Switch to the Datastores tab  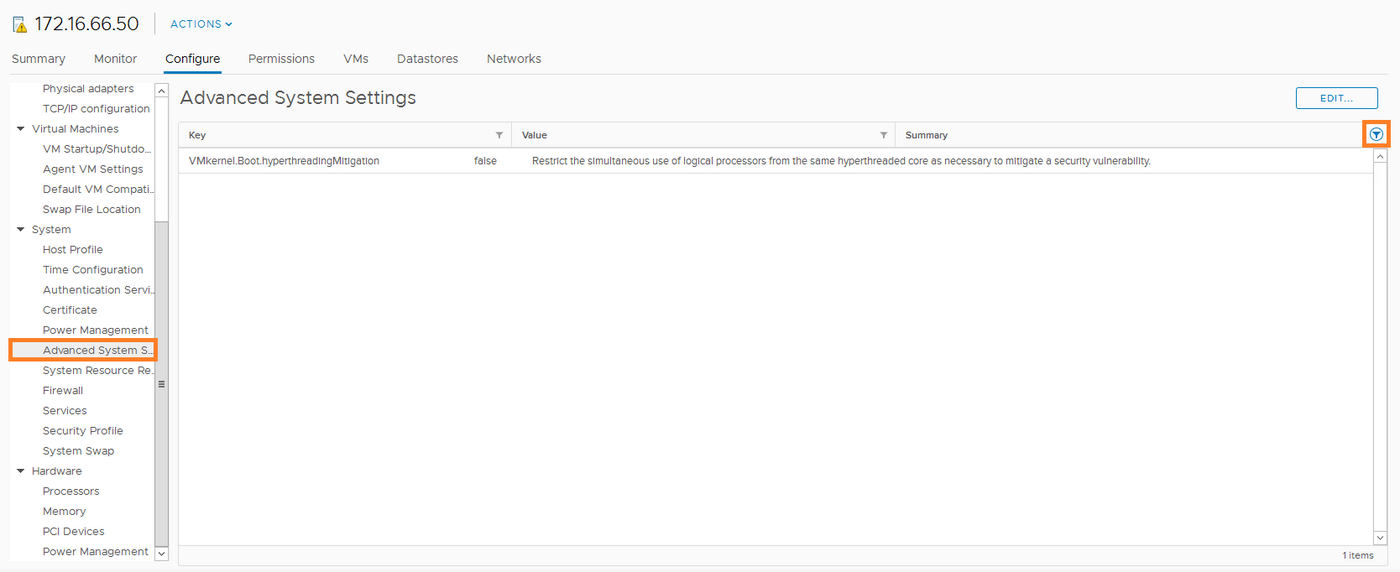[427, 59]
